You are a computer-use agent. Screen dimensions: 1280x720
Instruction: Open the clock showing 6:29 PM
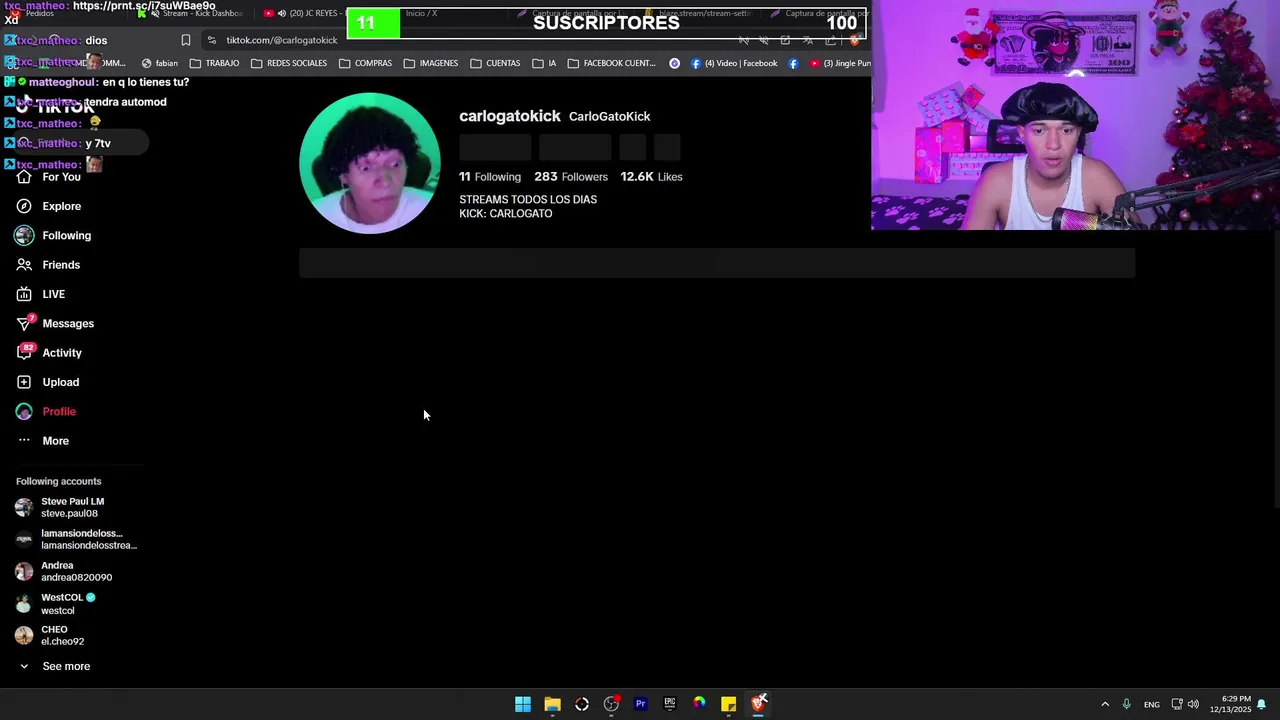click(x=1230, y=704)
